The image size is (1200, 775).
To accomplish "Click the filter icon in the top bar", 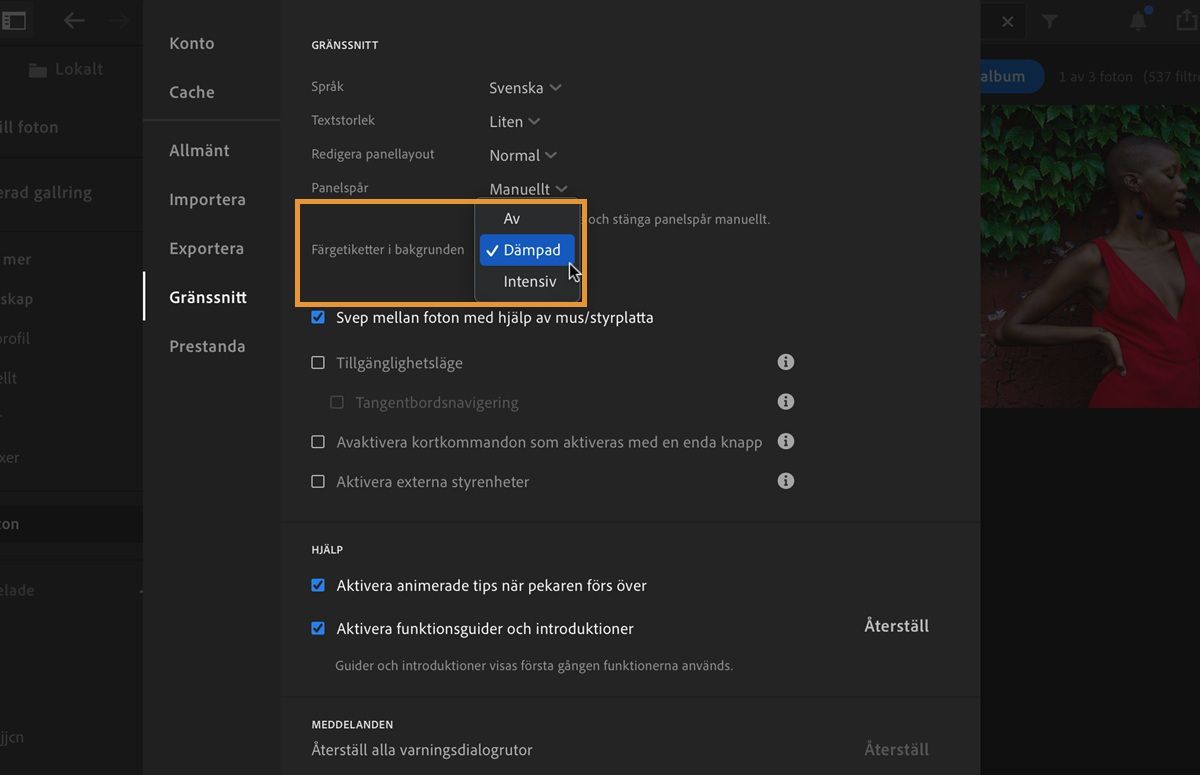I will point(1050,20).
